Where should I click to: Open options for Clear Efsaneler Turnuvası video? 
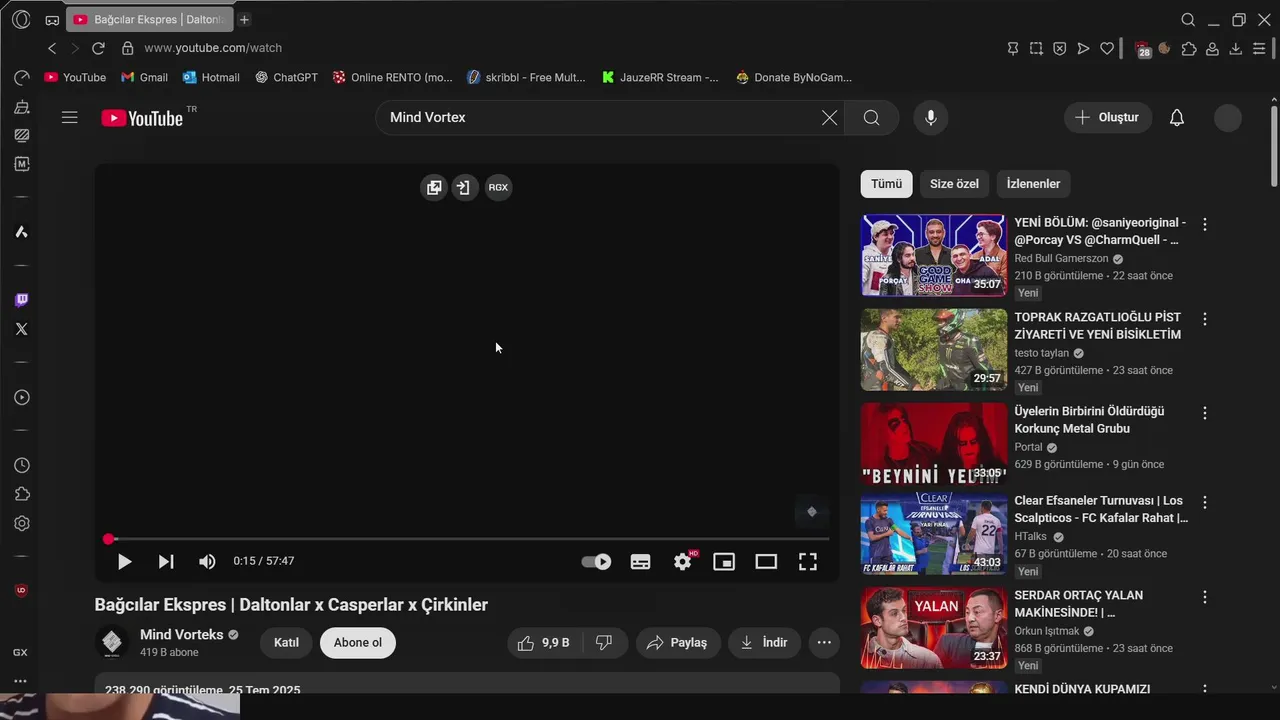tap(1205, 502)
